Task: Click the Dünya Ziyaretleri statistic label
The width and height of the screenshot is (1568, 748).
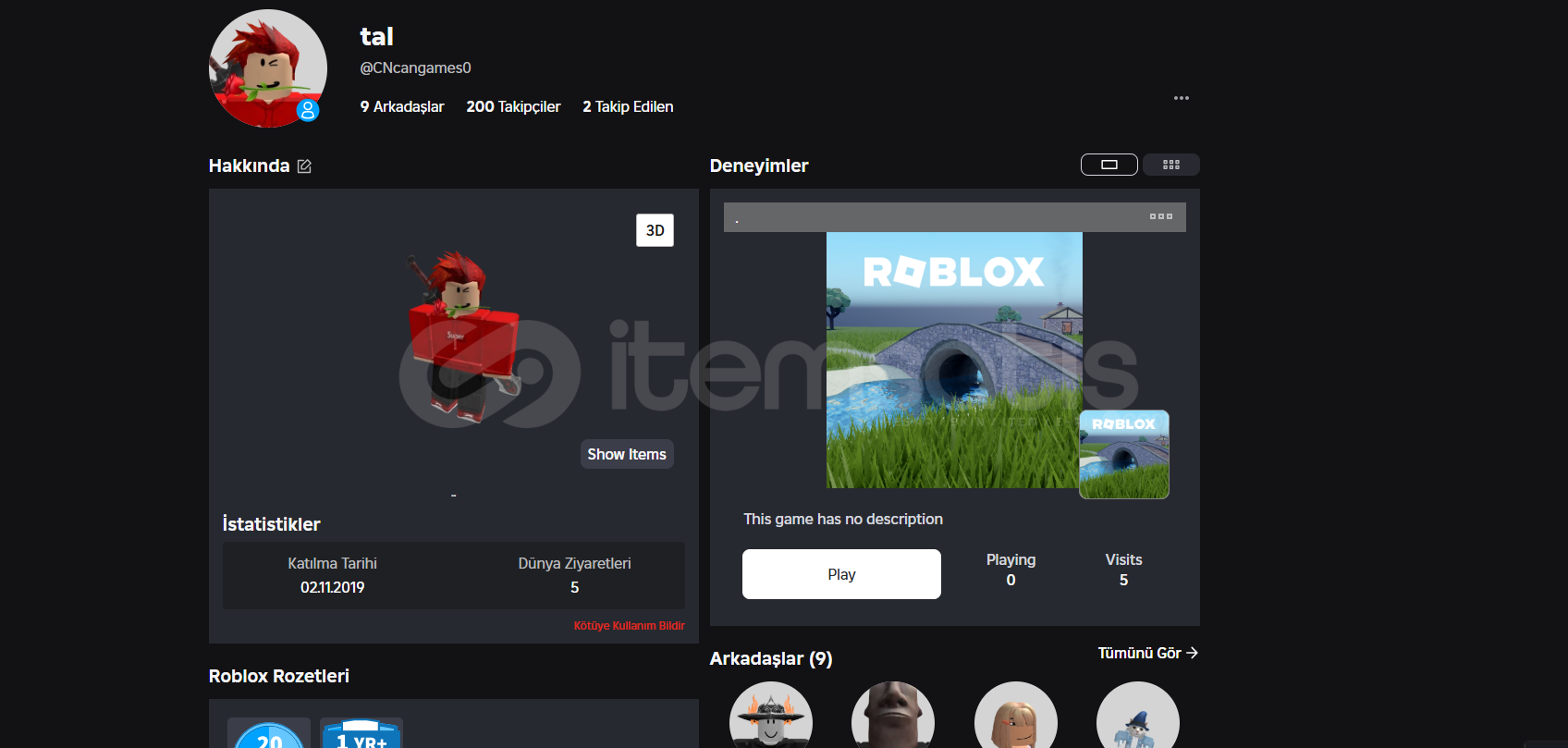Action: 574,563
